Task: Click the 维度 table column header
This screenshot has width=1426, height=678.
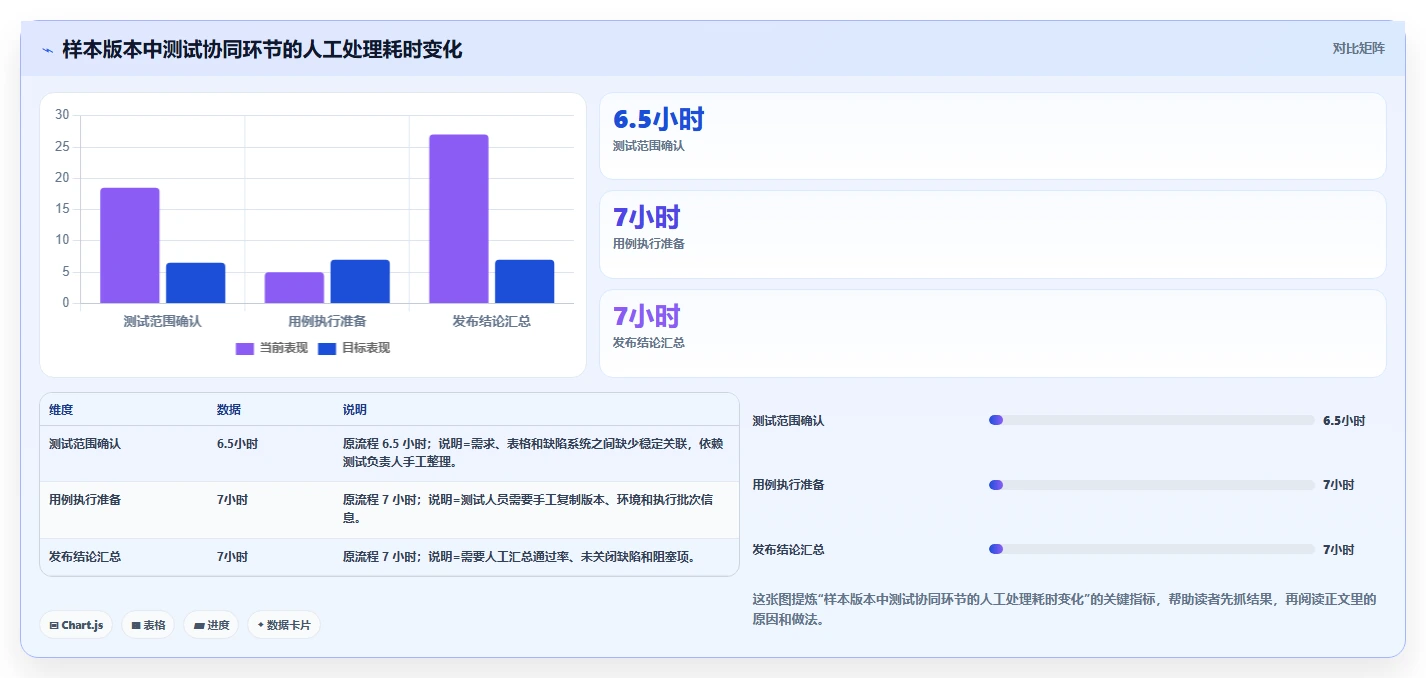Action: coord(61,410)
